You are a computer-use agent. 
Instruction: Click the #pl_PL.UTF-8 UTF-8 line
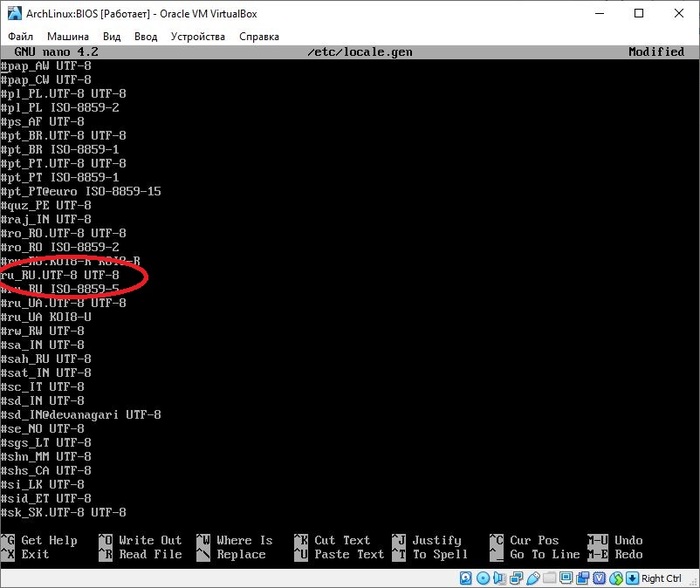(63, 93)
